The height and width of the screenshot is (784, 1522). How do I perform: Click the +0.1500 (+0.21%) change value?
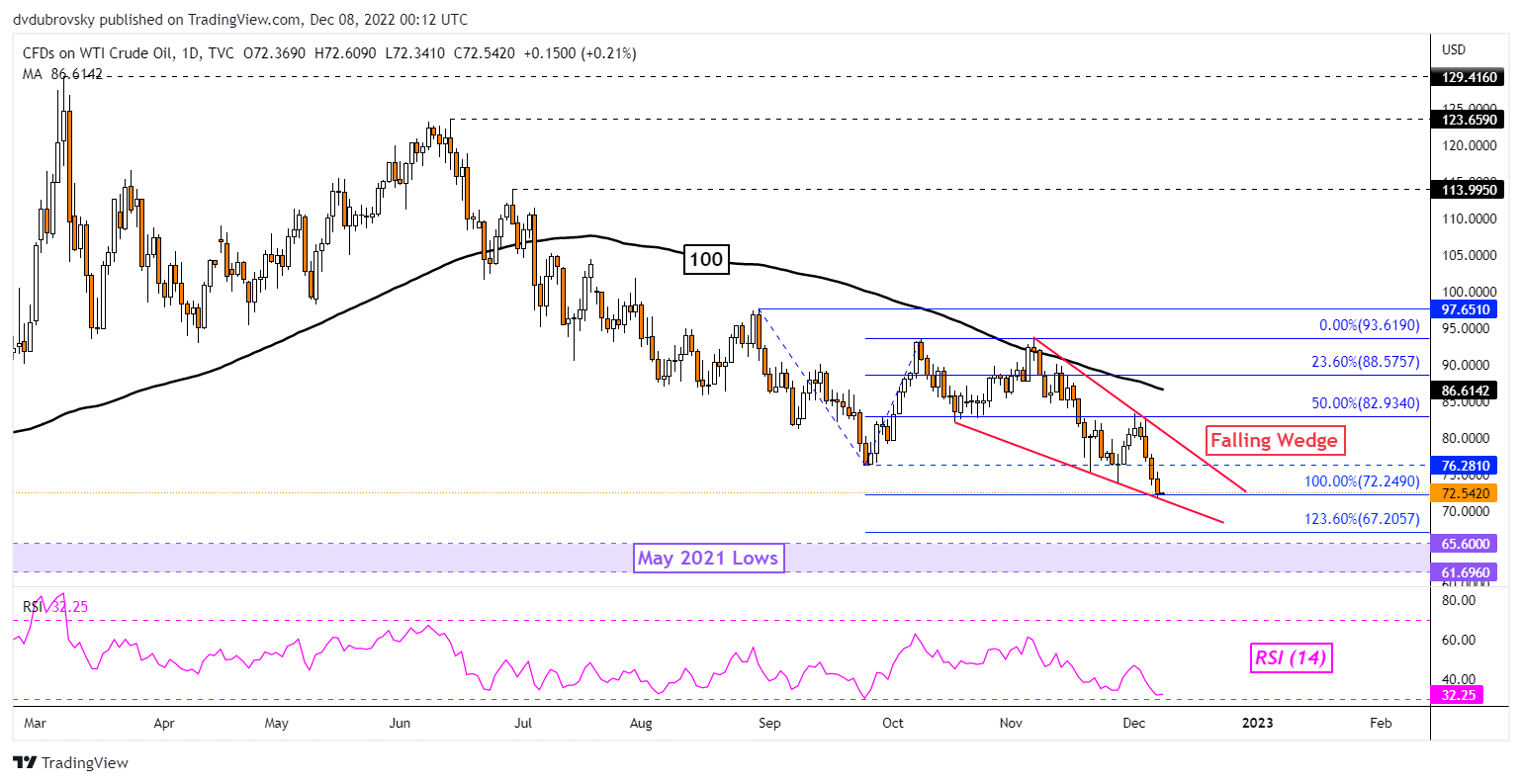tap(579, 53)
